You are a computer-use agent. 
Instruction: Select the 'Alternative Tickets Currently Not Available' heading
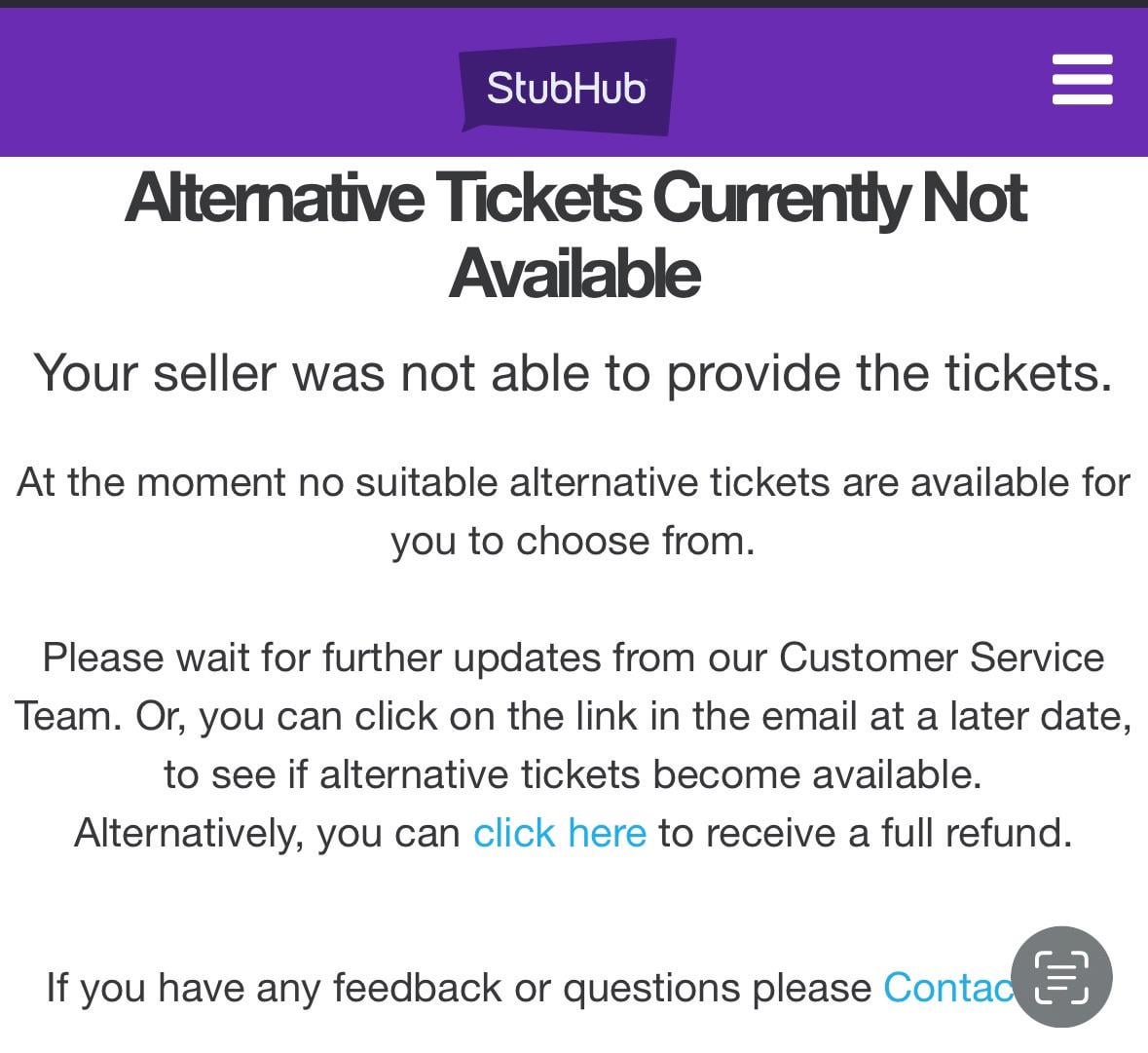(x=574, y=234)
